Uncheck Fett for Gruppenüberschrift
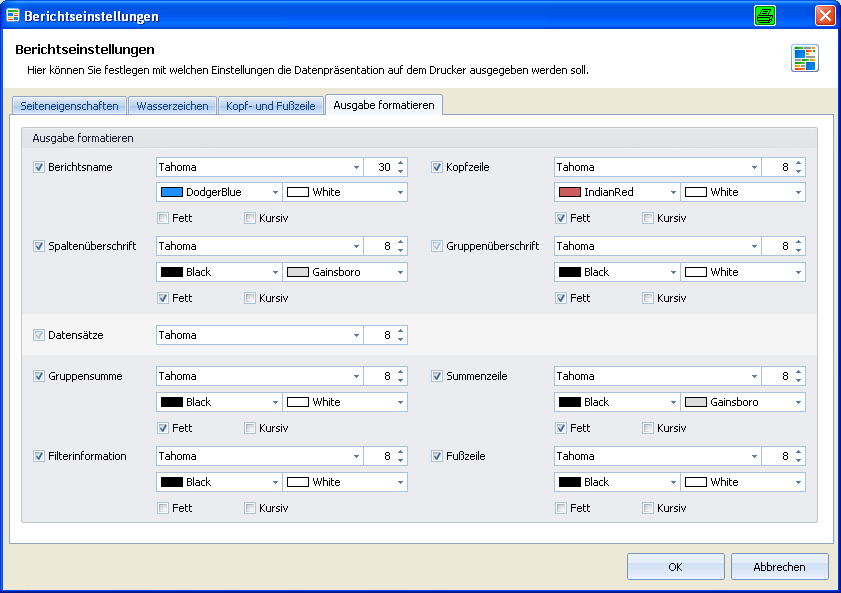 [561, 298]
